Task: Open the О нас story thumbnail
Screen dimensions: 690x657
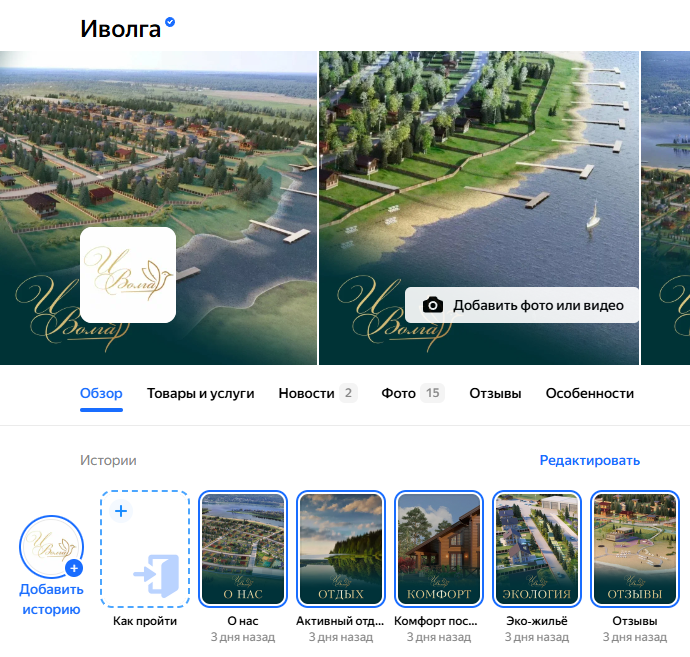Action: click(243, 549)
